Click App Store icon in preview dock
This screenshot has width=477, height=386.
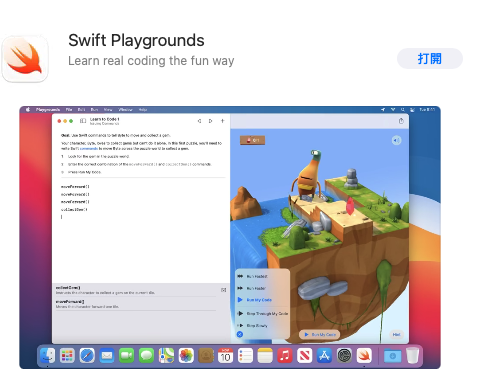pos(324,356)
